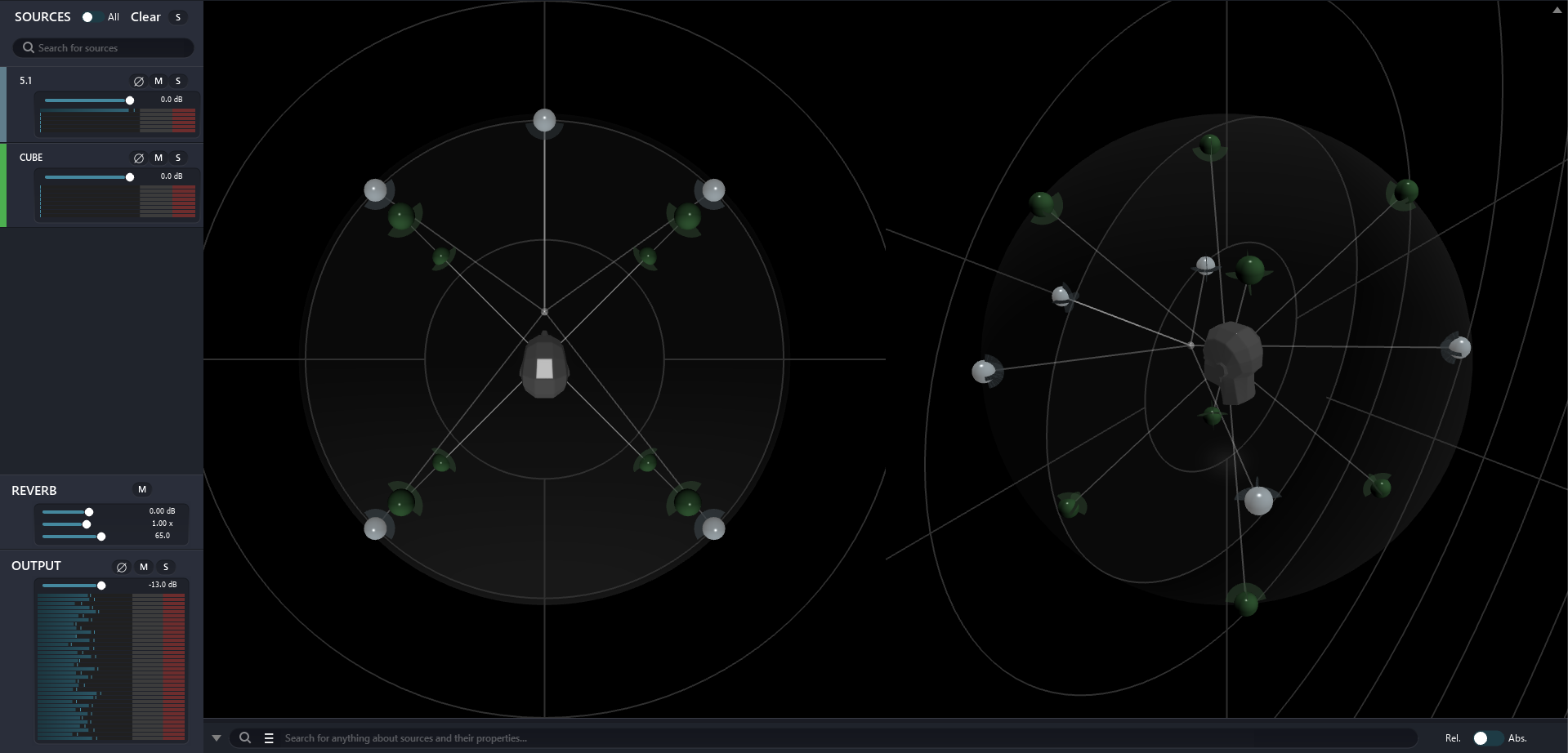Toggle the SOURCES All switch
Image resolution: width=1568 pixels, height=753 pixels.
(x=90, y=17)
